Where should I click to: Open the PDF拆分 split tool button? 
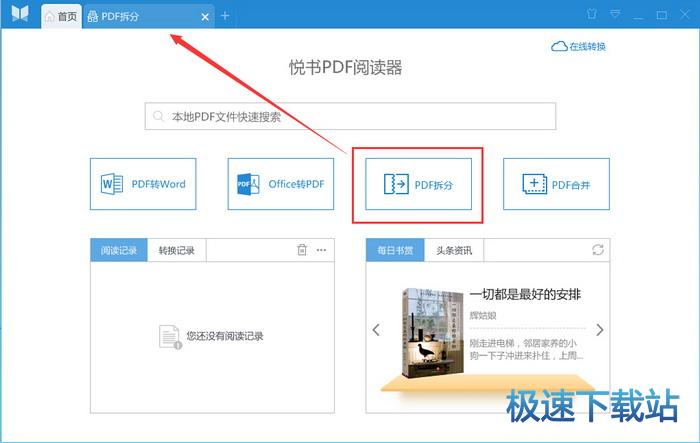click(x=418, y=184)
